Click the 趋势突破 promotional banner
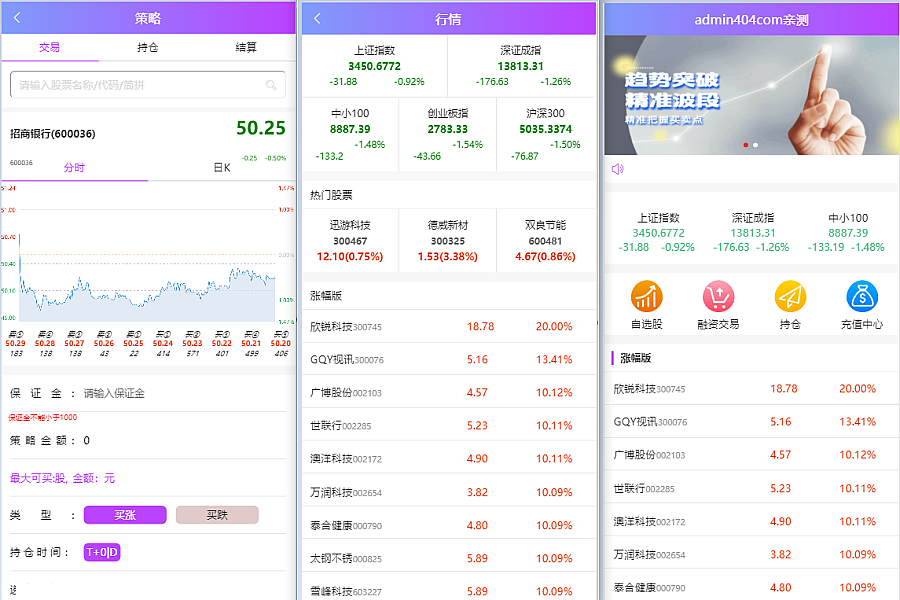This screenshot has width=900, height=600. coord(751,95)
